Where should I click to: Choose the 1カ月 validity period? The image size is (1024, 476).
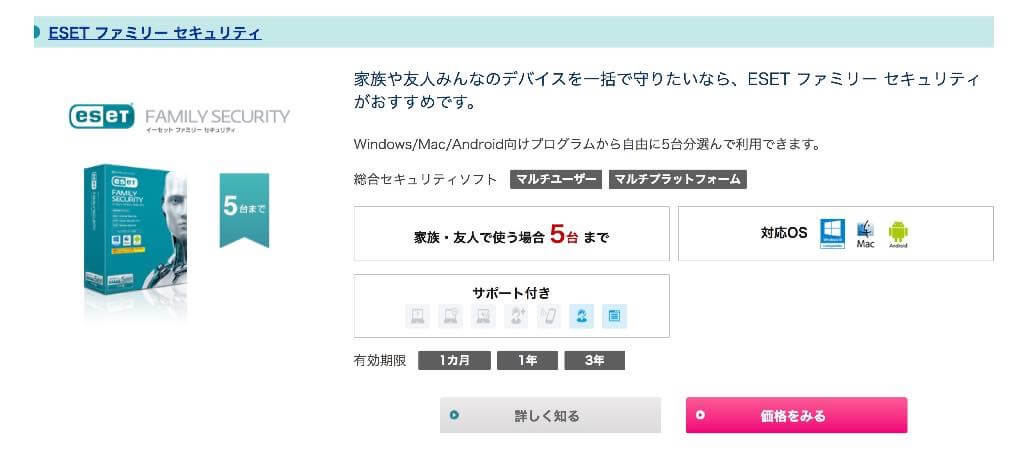[453, 360]
